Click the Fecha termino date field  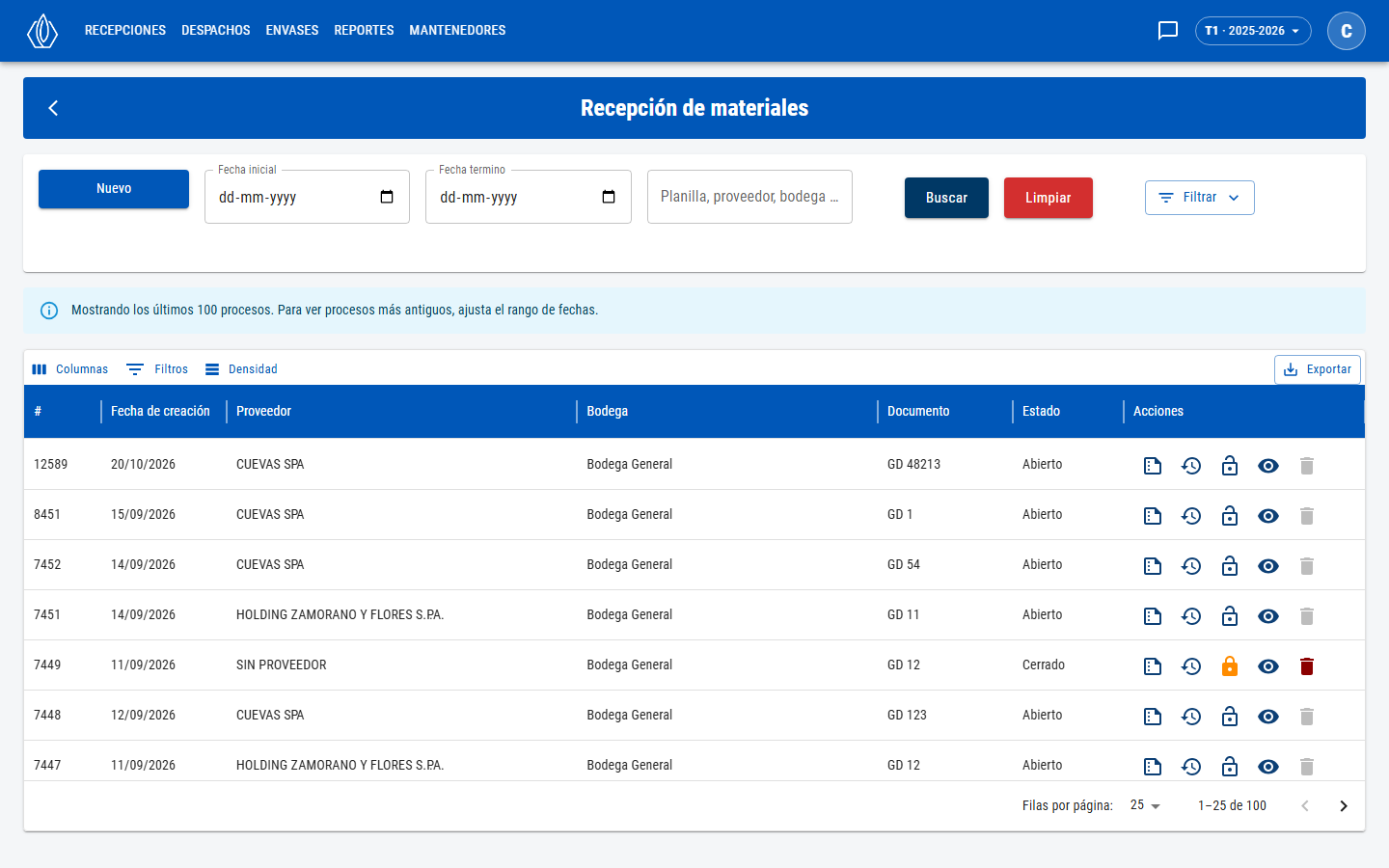(529, 197)
